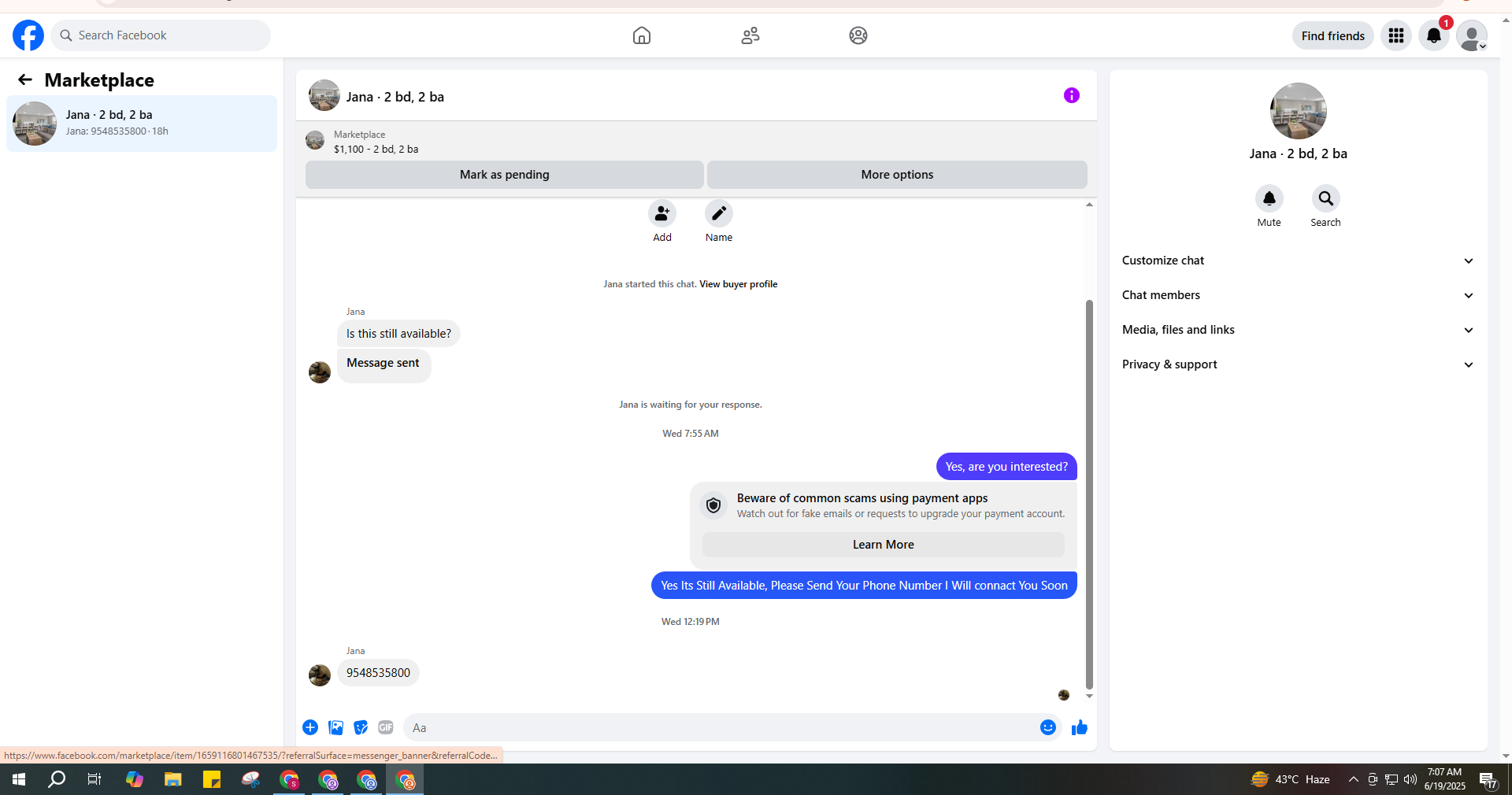Viewport: 1512px width, 795px height.
Task: Click the shield icon in the scam warning
Action: 713,505
